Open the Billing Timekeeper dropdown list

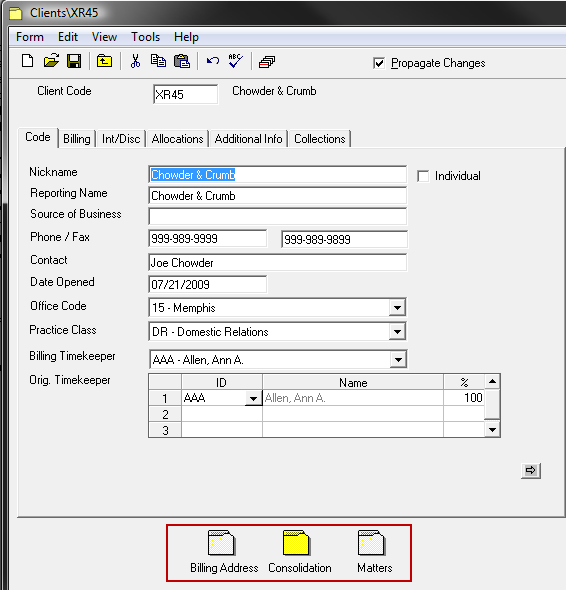tap(398, 360)
